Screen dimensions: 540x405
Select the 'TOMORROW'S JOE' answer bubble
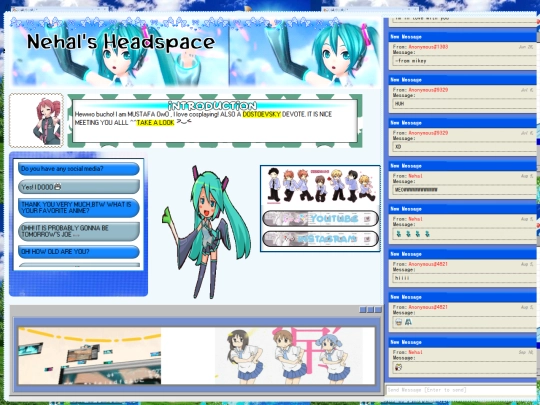(79, 231)
